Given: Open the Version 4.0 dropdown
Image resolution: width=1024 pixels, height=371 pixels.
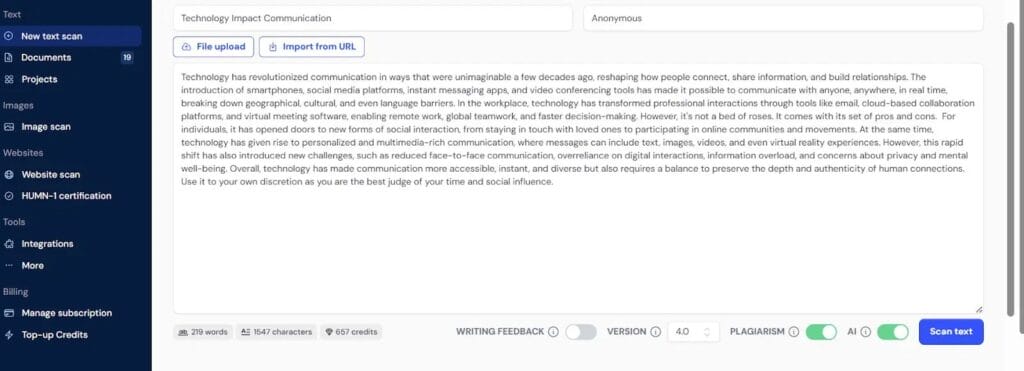Looking at the screenshot, I should (693, 332).
